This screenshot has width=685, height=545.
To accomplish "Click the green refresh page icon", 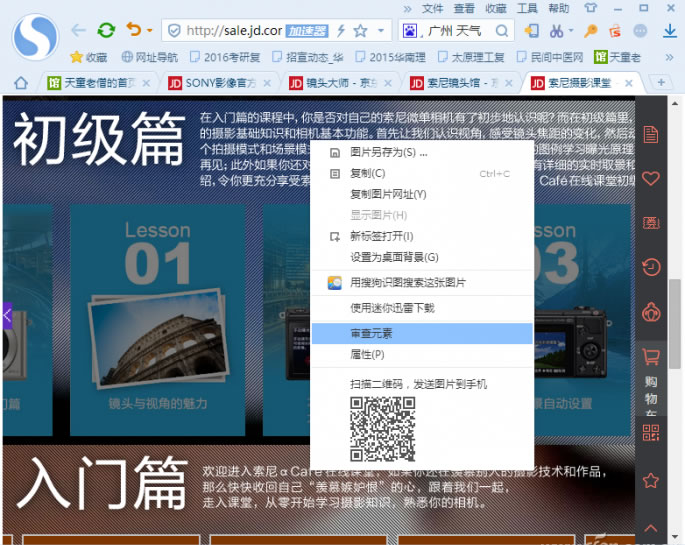I will click(x=106, y=30).
